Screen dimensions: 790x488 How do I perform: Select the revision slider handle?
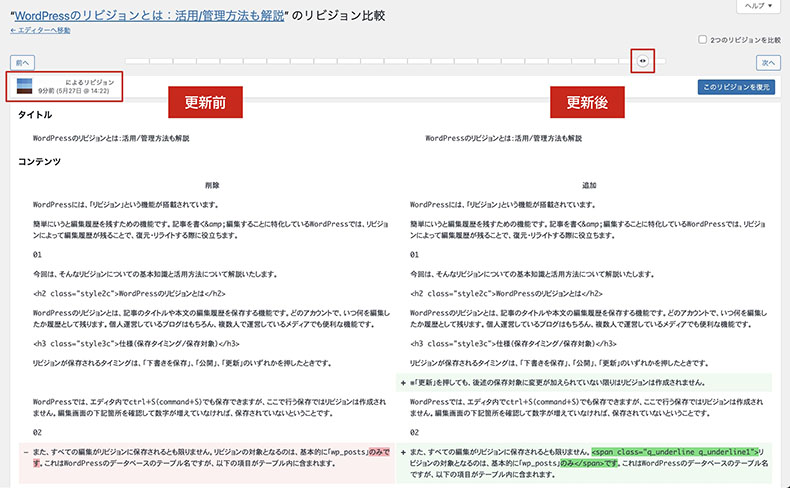[642, 61]
